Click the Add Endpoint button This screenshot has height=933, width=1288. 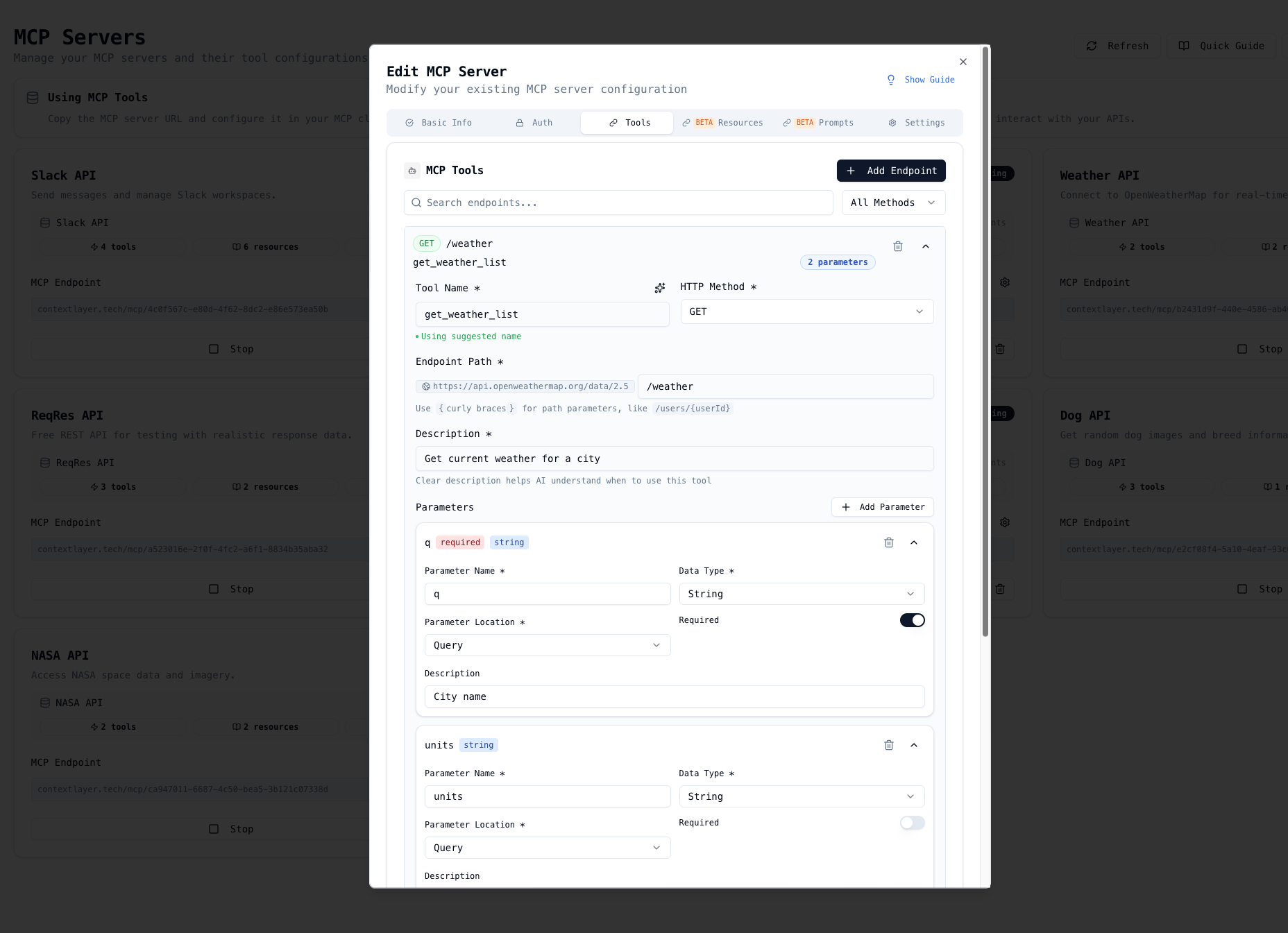click(x=890, y=171)
